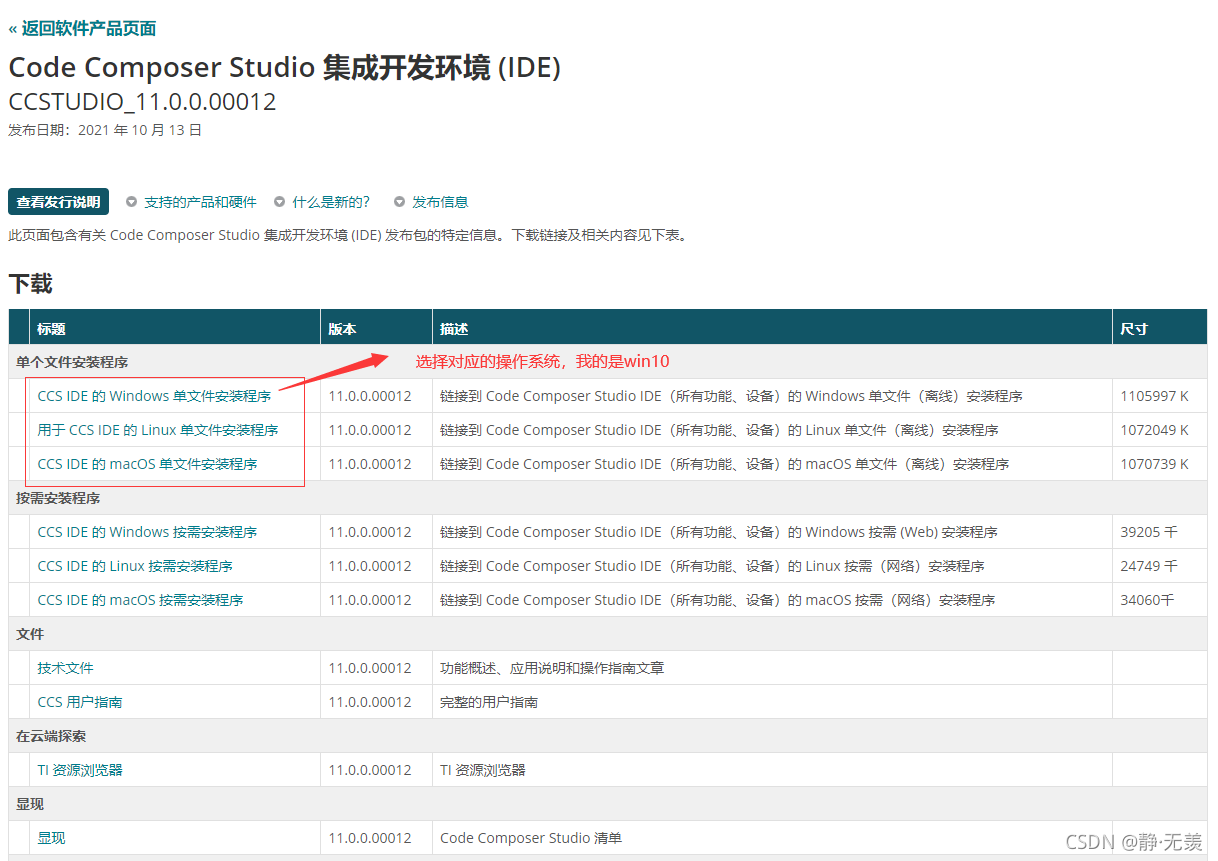This screenshot has height=861, width=1218.
Task: Open CCS IDE 的 Windows 按需安装程序 link
Action: pyautogui.click(x=147, y=532)
